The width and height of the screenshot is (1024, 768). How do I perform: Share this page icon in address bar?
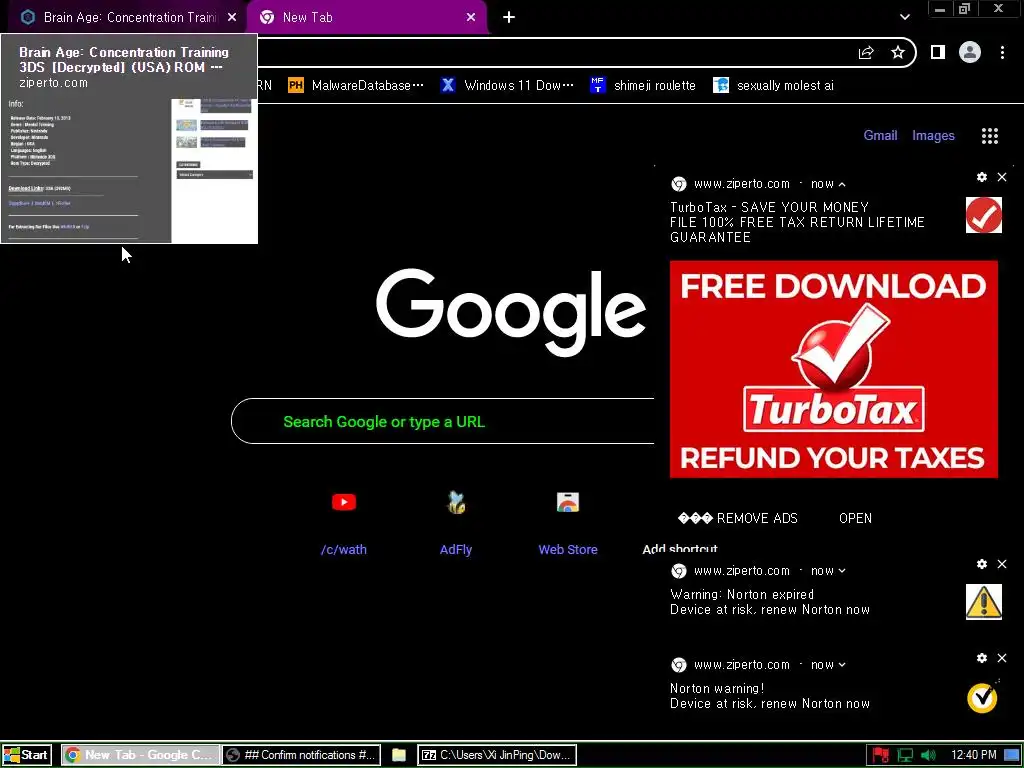(x=866, y=53)
